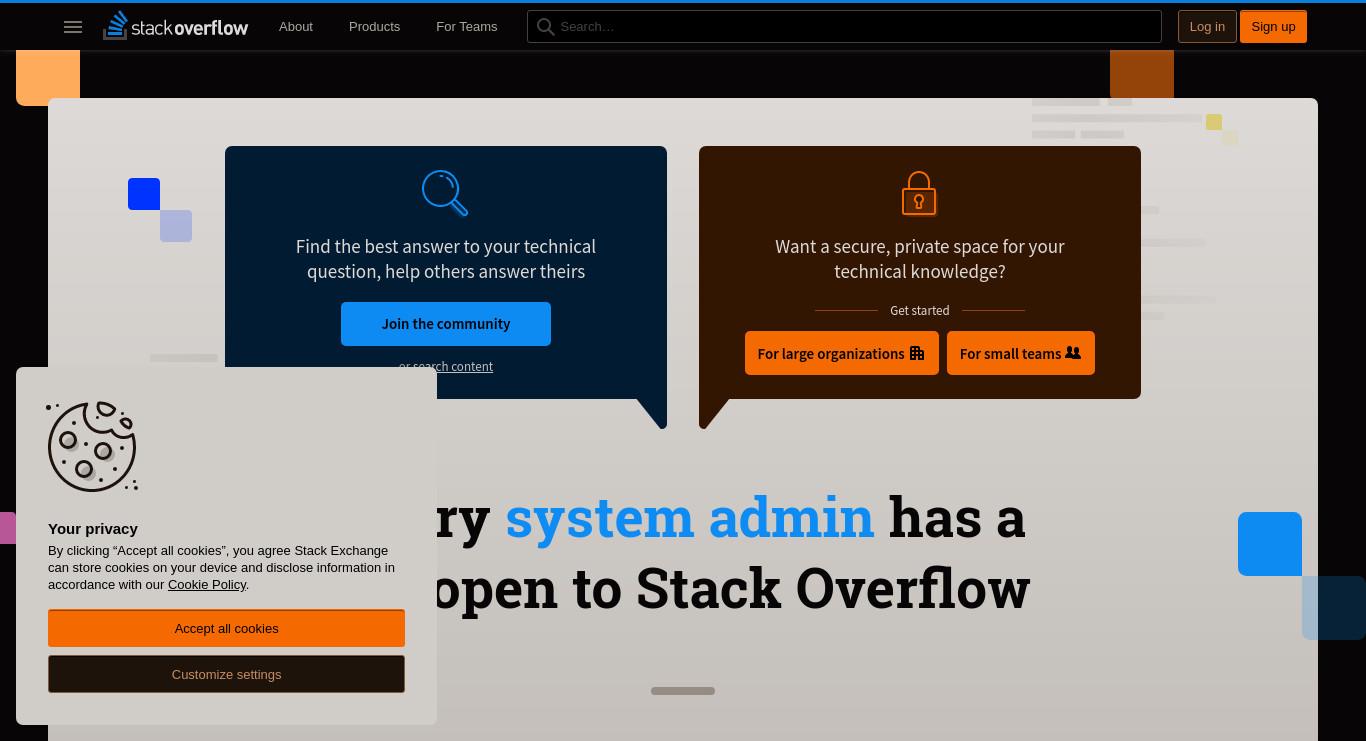Click Join the community button
Viewport: 1366px width, 741px height.
(446, 324)
